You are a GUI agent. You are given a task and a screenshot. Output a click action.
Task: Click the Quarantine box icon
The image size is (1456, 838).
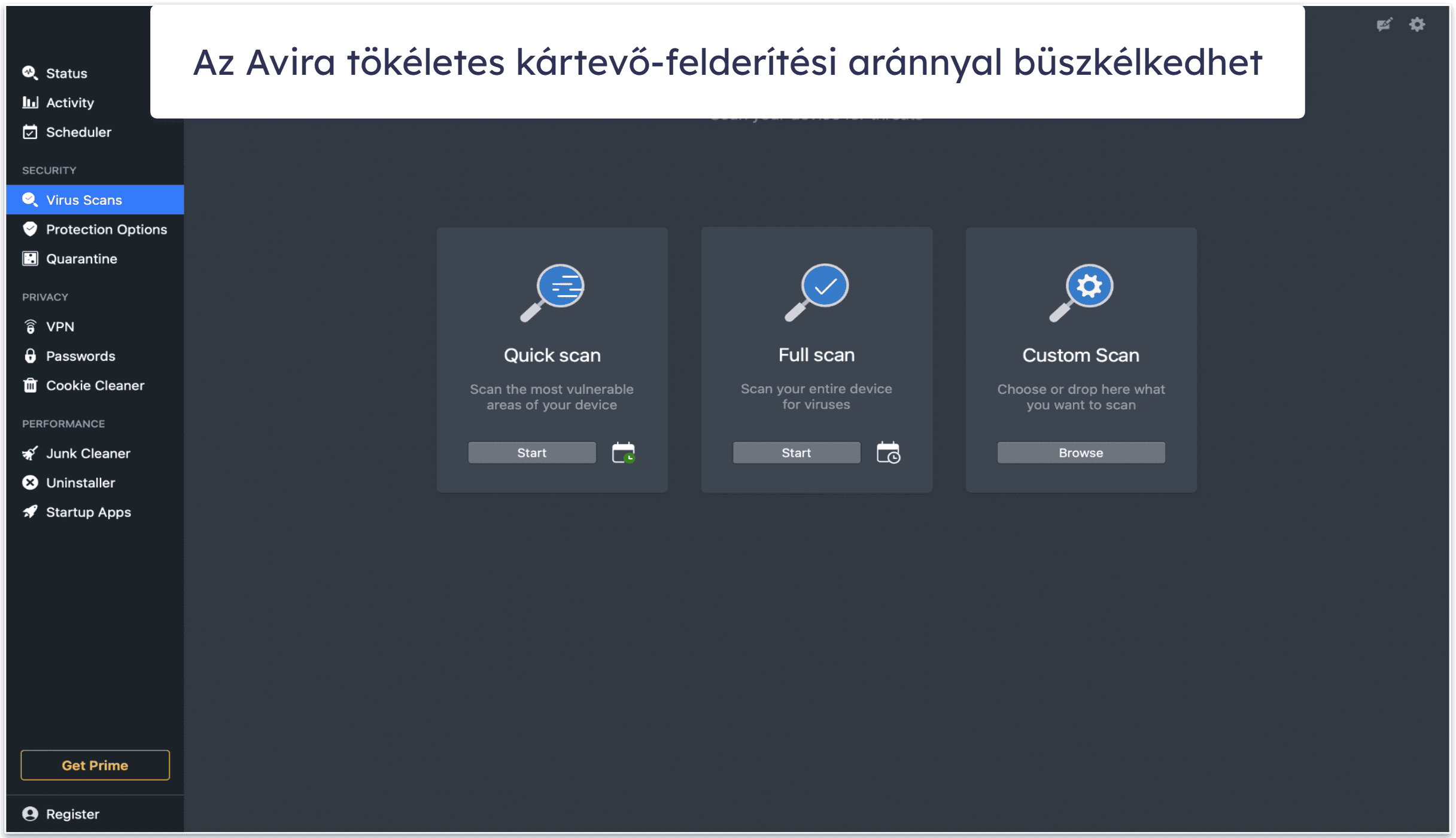[30, 259]
